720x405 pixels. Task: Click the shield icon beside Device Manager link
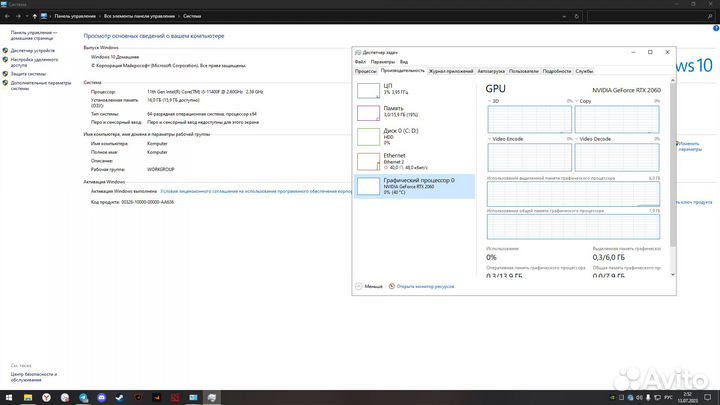tap(5, 51)
